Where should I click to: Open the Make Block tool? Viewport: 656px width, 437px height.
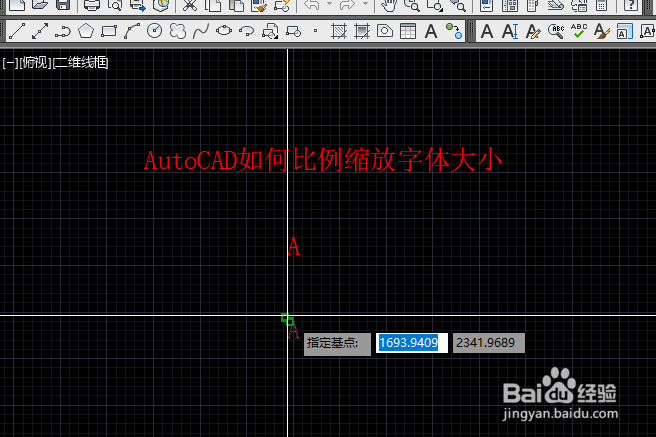(293, 31)
